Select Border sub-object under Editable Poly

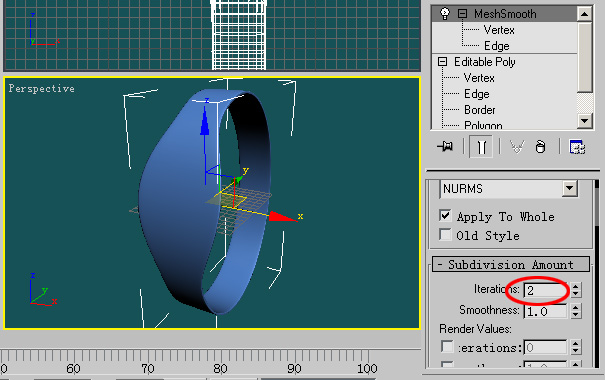click(480, 110)
